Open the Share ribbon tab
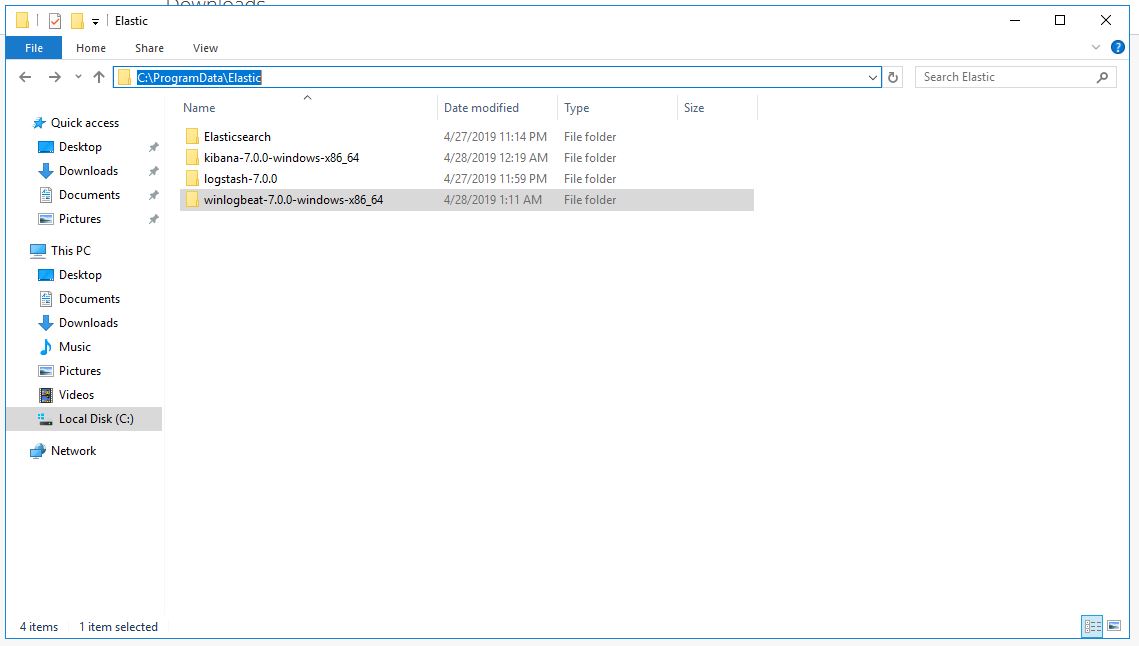This screenshot has width=1139, height=646. pyautogui.click(x=149, y=48)
